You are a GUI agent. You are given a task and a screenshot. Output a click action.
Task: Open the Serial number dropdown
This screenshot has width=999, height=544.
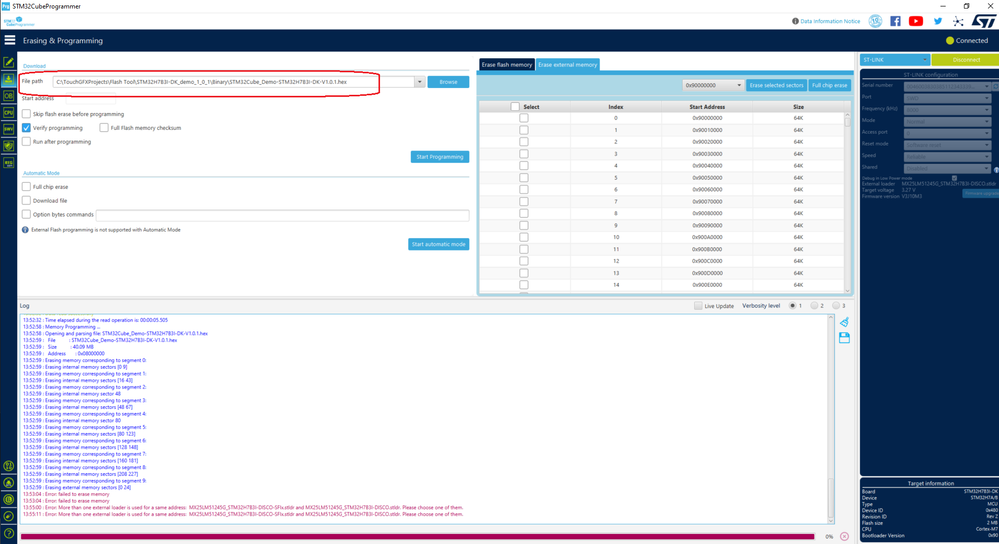(947, 86)
